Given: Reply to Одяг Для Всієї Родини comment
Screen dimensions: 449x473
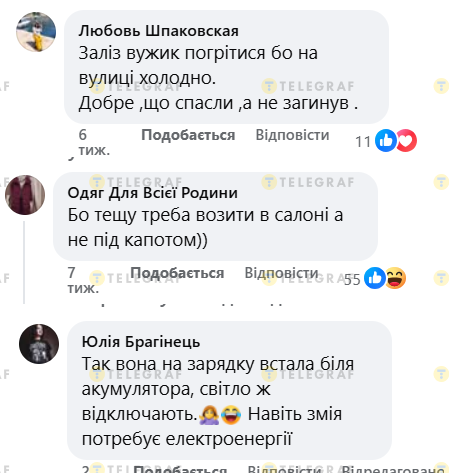Looking at the screenshot, I should [x=281, y=273].
